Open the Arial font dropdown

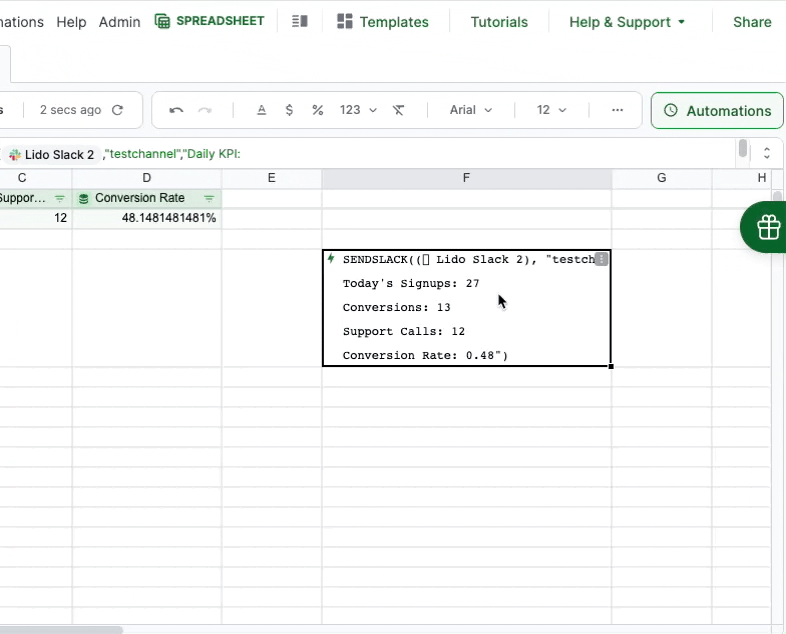[471, 110]
